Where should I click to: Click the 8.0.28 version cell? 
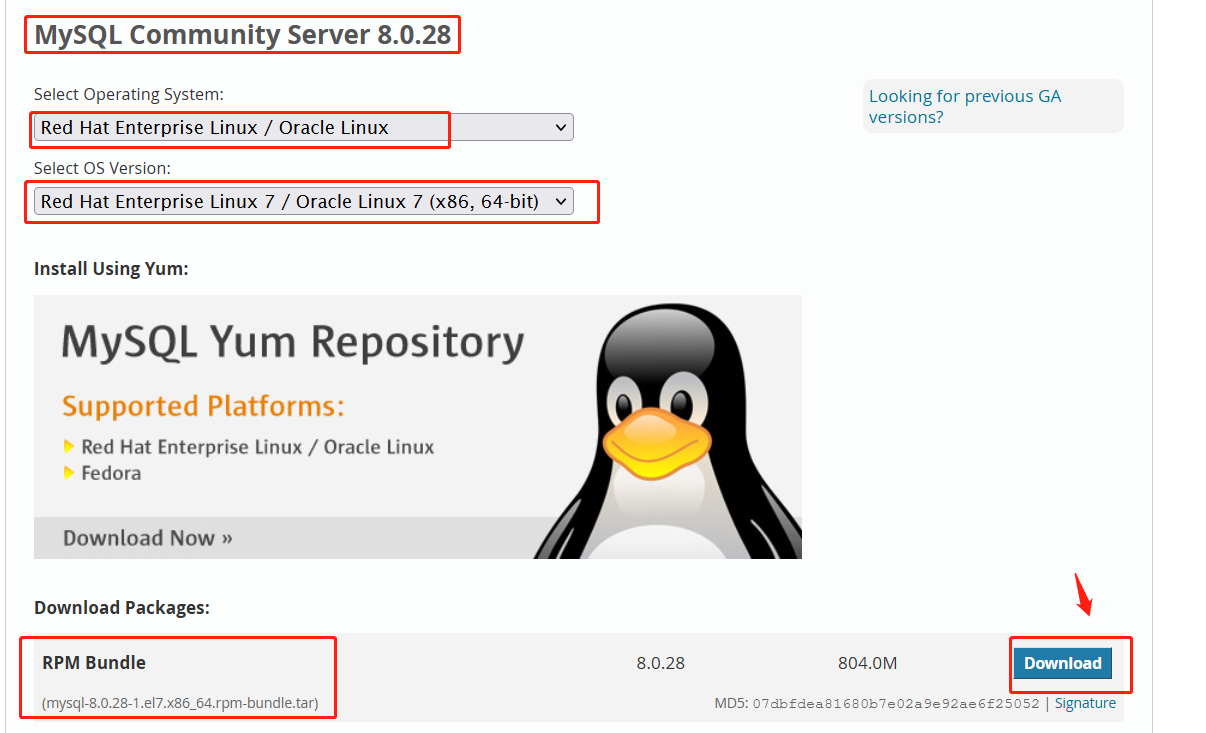(x=660, y=663)
